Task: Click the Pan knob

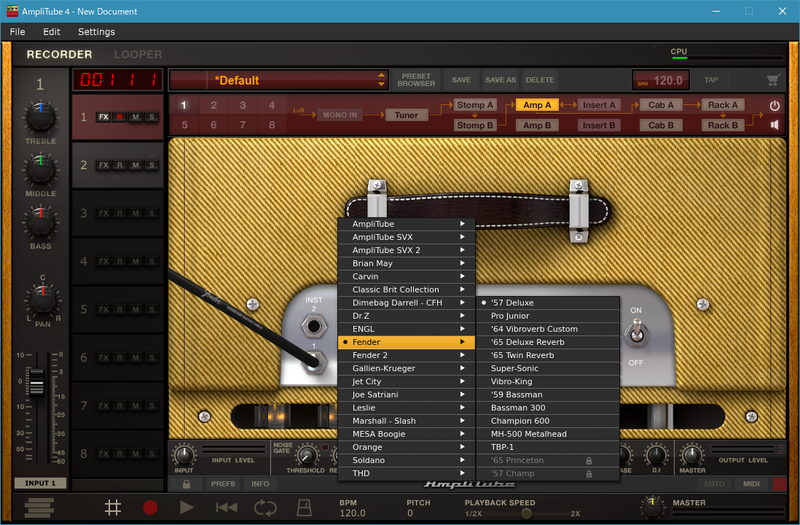Action: 43,300
